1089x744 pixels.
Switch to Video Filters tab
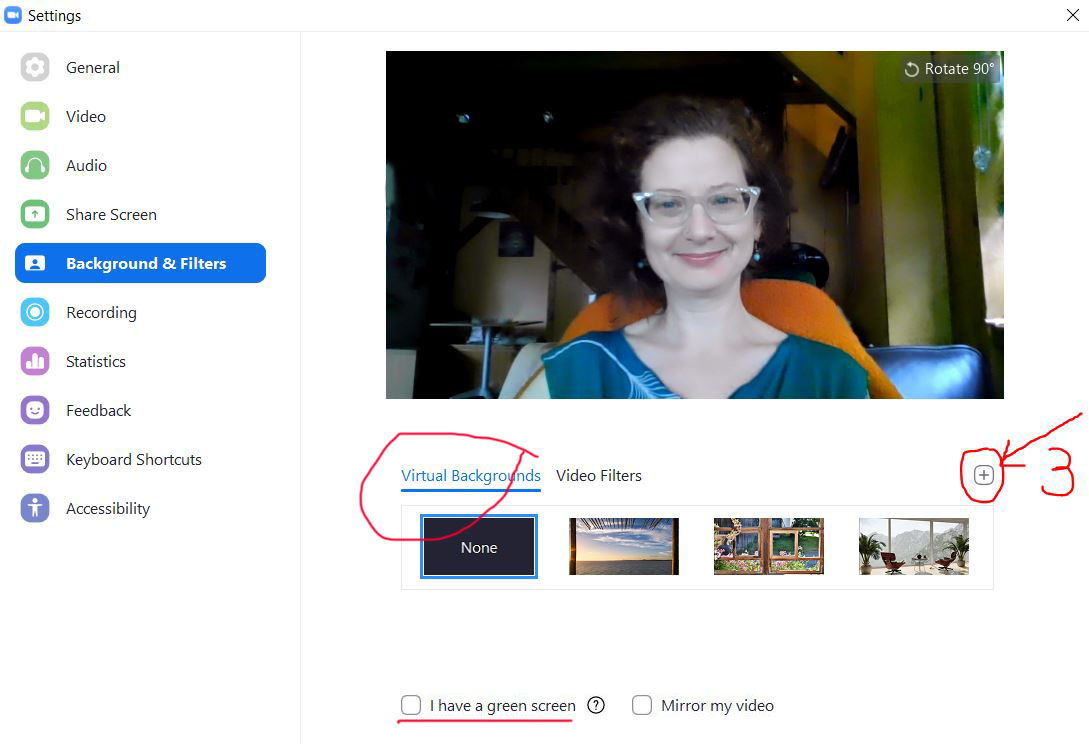pyautogui.click(x=599, y=476)
